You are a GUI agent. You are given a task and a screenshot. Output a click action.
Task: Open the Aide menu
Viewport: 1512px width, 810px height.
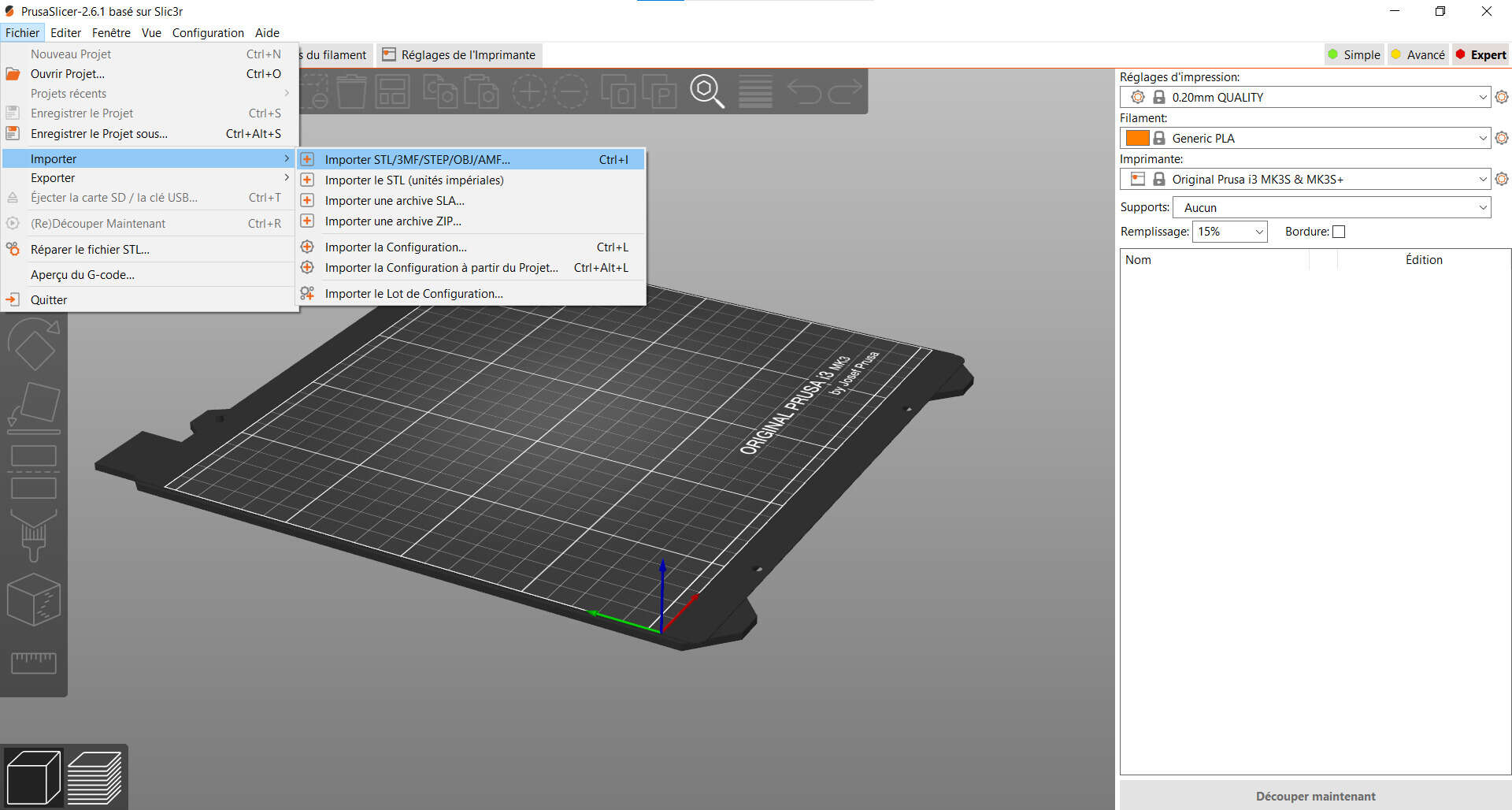click(x=267, y=32)
